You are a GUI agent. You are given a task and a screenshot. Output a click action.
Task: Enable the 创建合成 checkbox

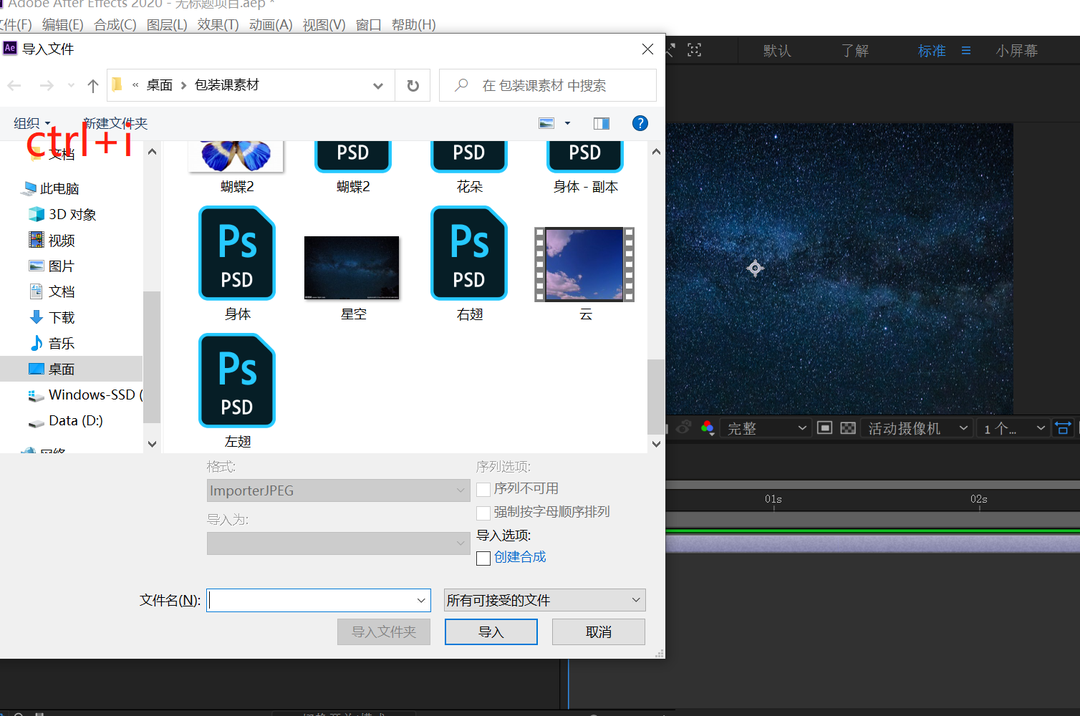484,558
